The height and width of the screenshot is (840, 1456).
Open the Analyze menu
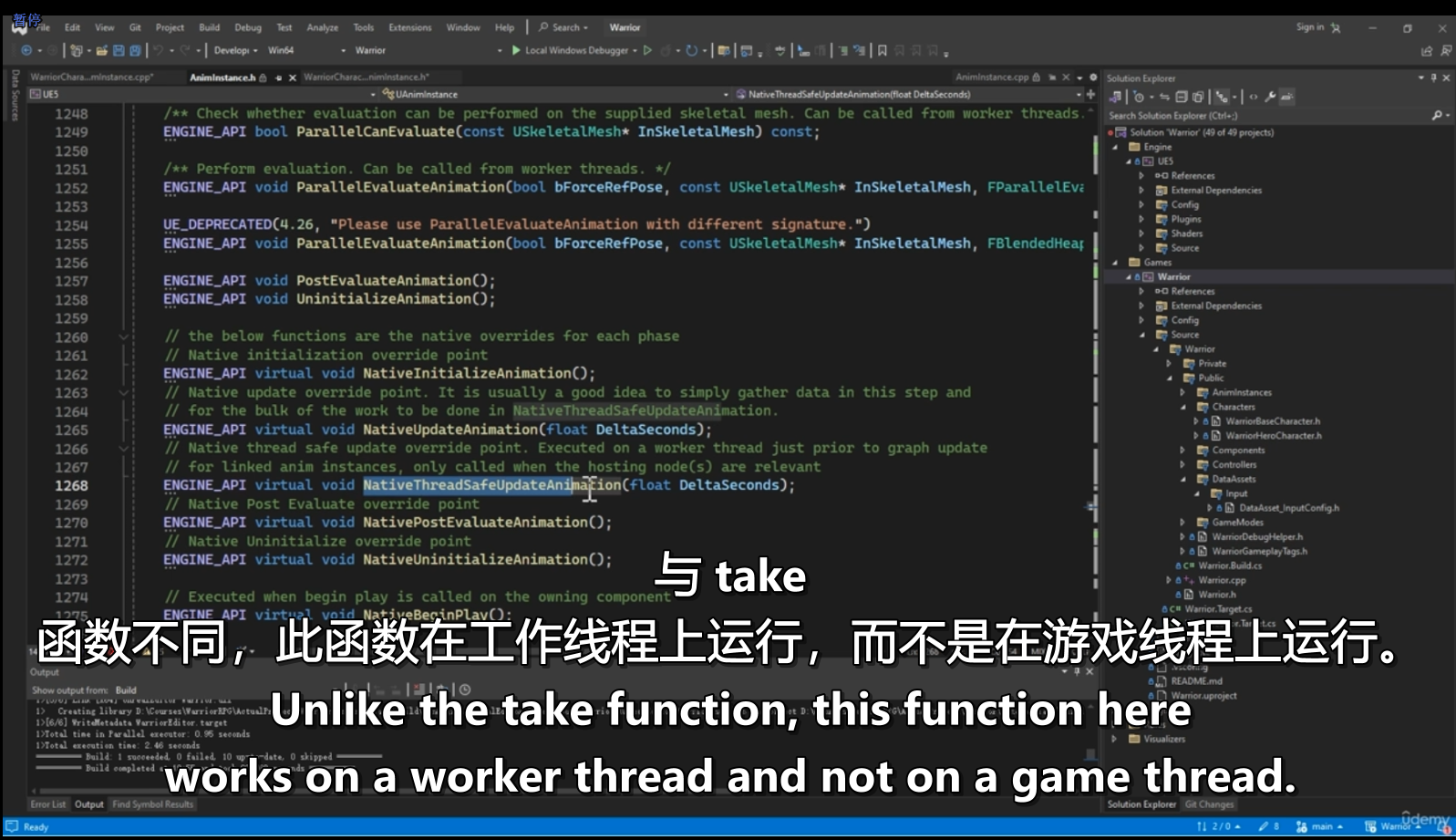pos(323,27)
